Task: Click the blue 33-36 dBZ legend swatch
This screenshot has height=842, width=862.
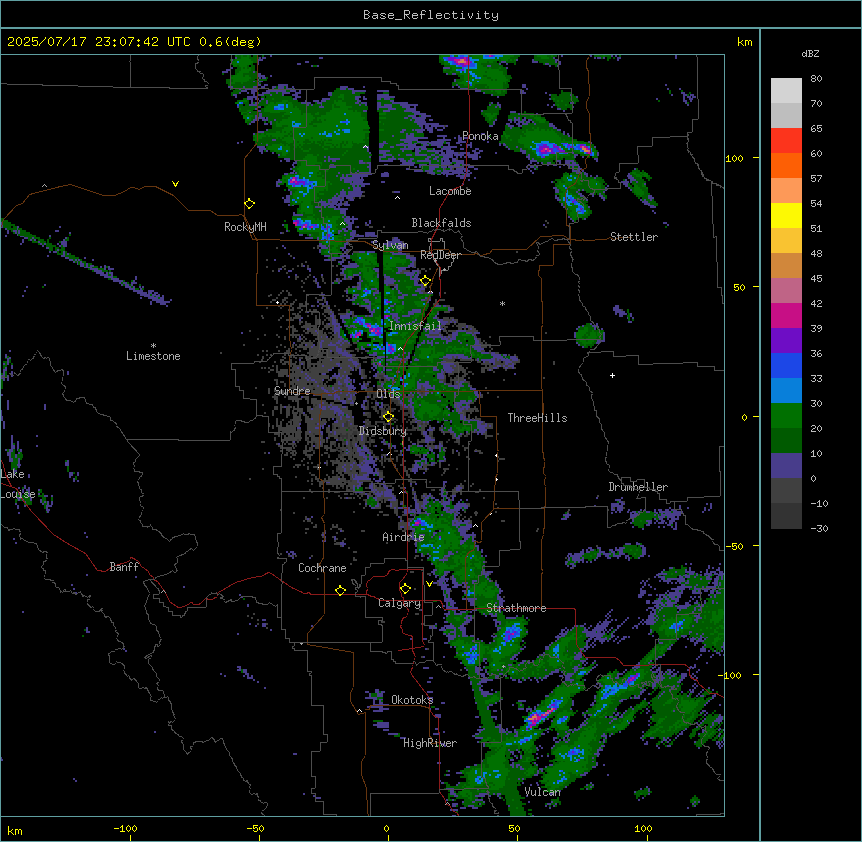Action: pos(786,365)
